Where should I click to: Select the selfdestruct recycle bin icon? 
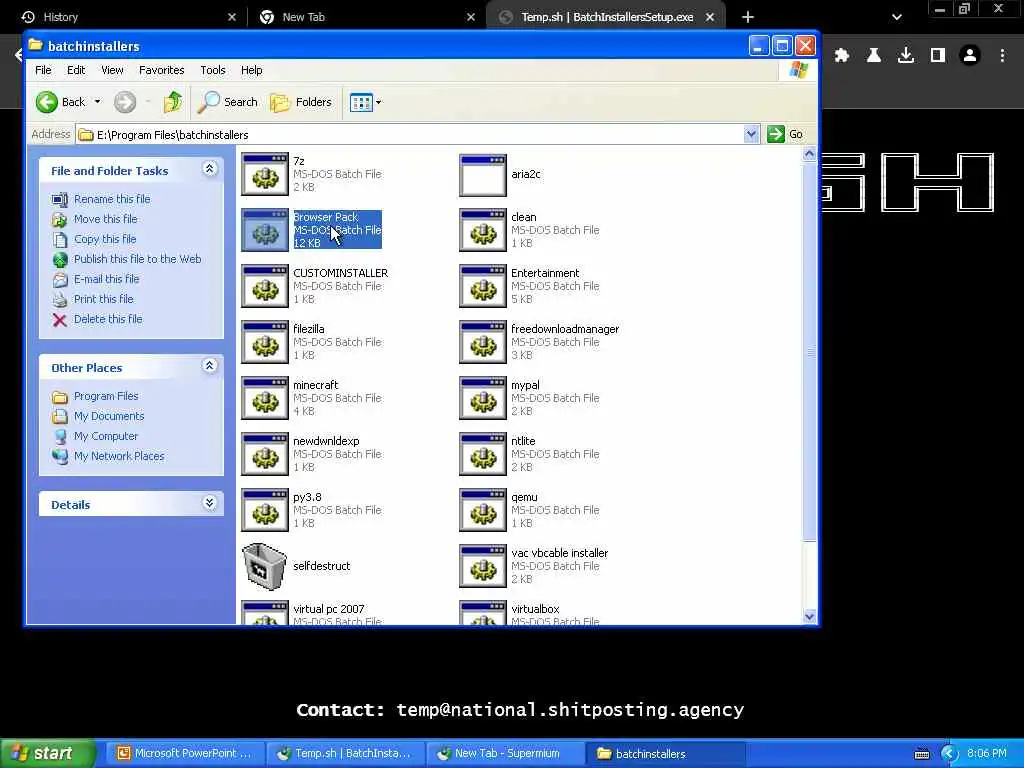[264, 566]
